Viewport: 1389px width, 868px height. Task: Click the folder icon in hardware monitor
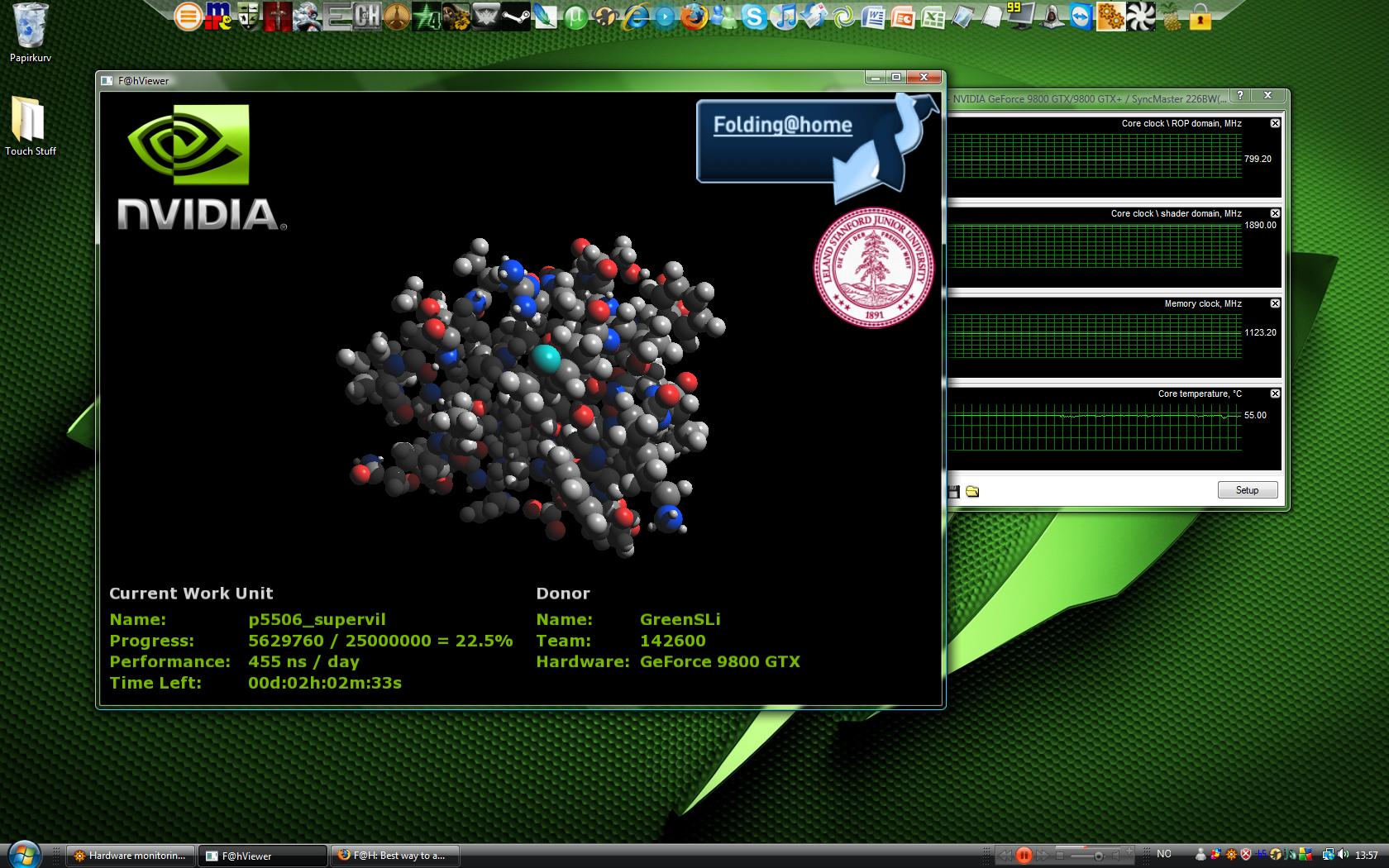coord(972,492)
